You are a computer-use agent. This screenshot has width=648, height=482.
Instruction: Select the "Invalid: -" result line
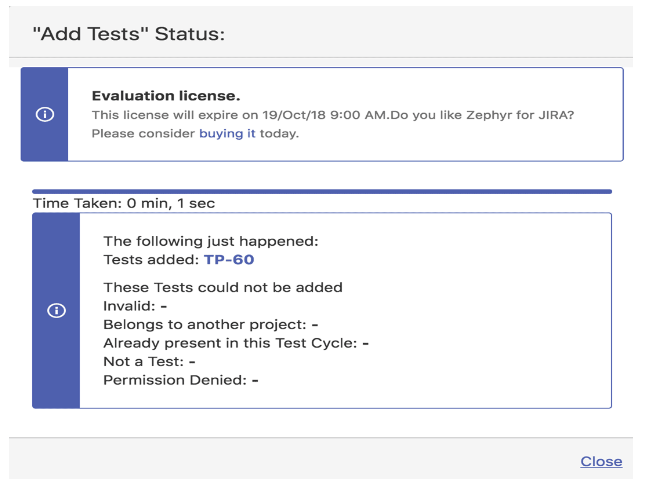point(135,306)
